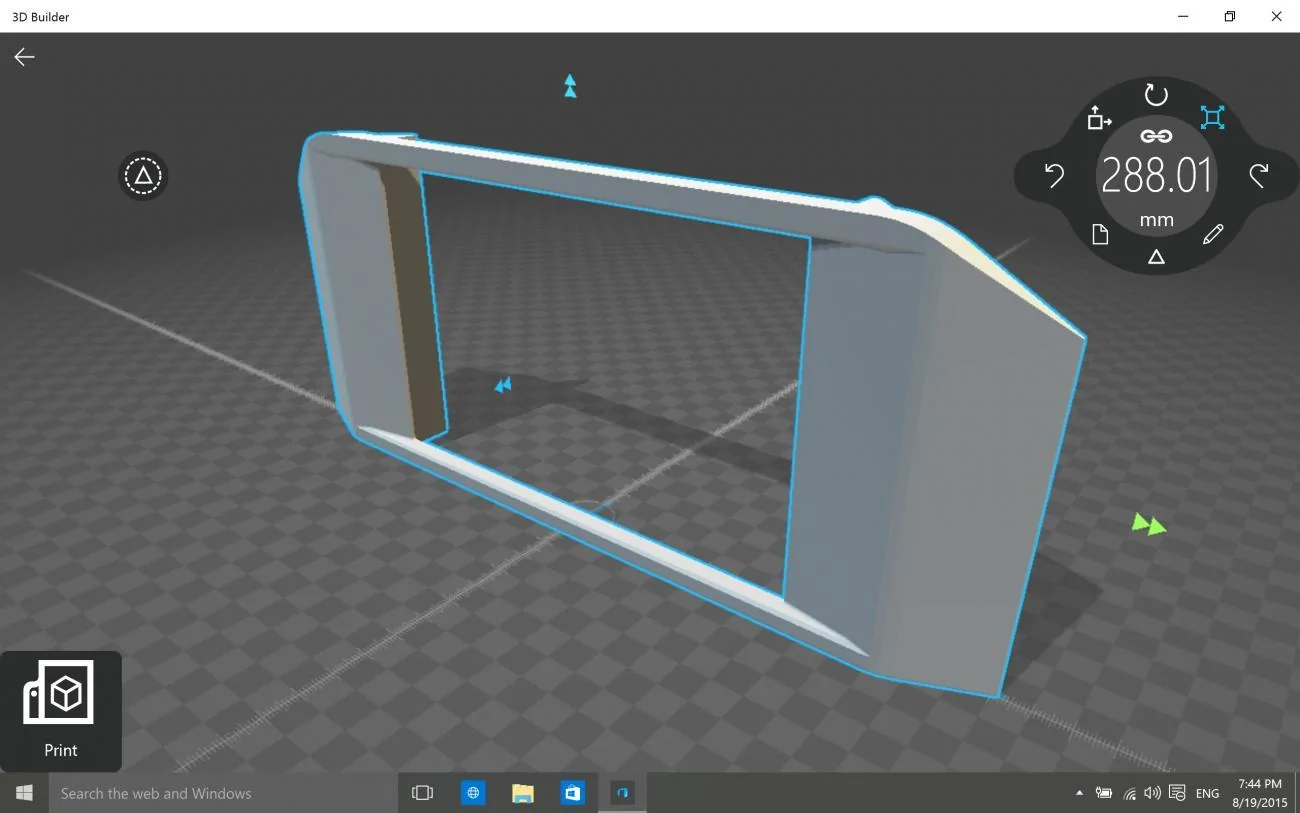1300x813 pixels.
Task: Minimize the 3D Builder window
Action: point(1183,16)
